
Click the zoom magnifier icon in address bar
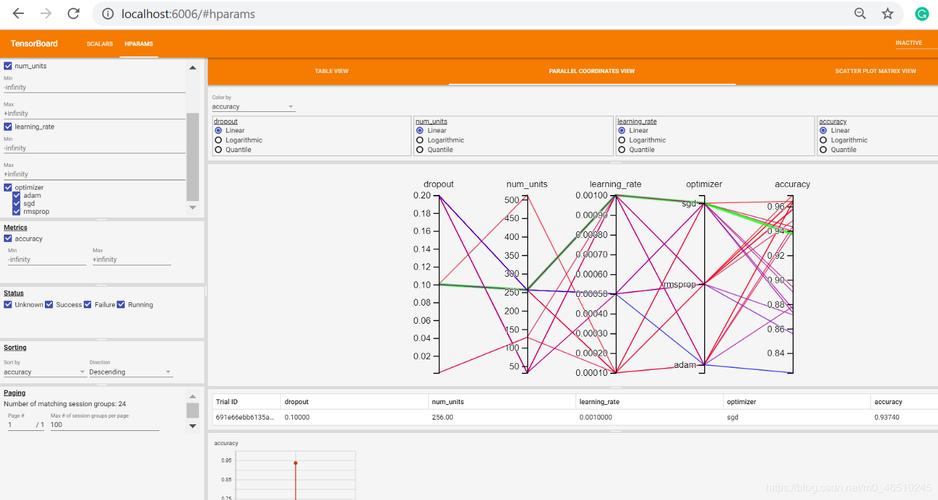(860, 13)
